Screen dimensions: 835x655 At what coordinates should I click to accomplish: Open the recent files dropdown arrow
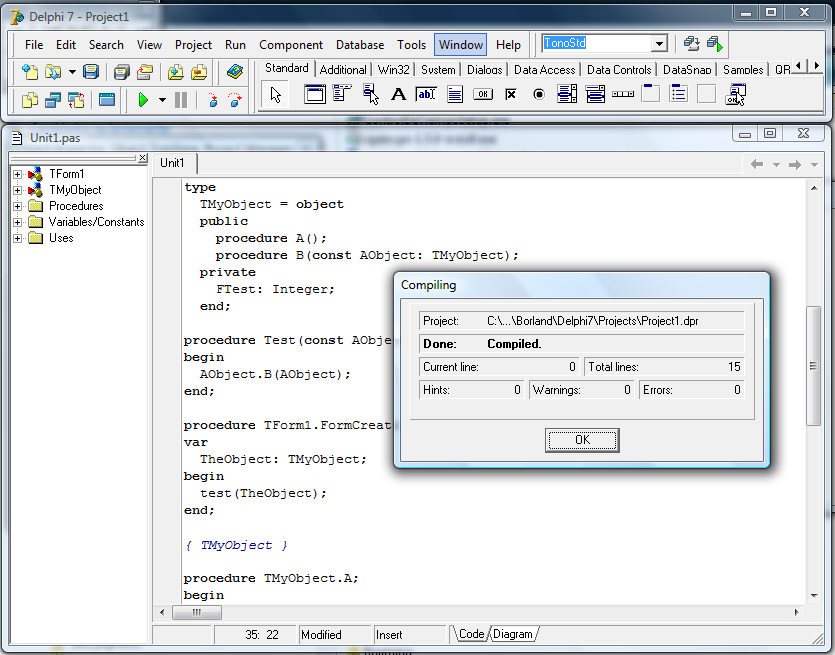pos(72,71)
